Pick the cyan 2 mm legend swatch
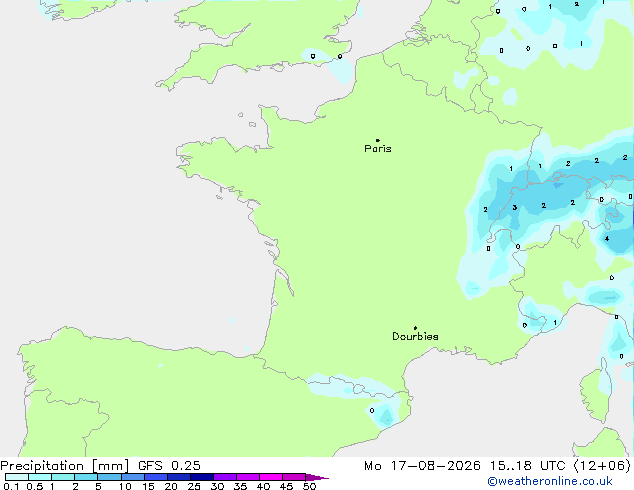Viewport: 634px width, 490px height. pos(86,477)
